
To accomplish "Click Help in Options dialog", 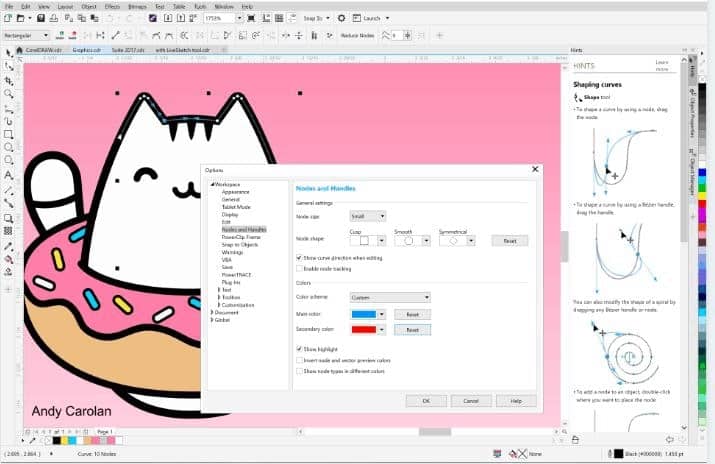I will [x=516, y=401].
